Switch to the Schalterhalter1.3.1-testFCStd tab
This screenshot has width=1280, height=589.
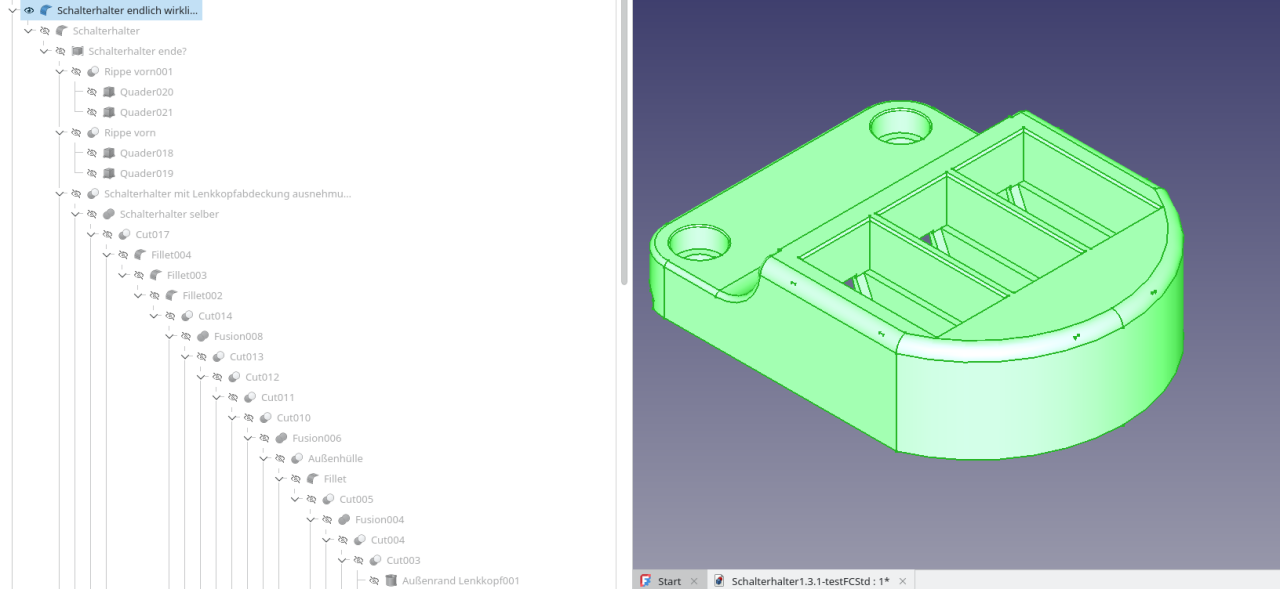tap(809, 581)
